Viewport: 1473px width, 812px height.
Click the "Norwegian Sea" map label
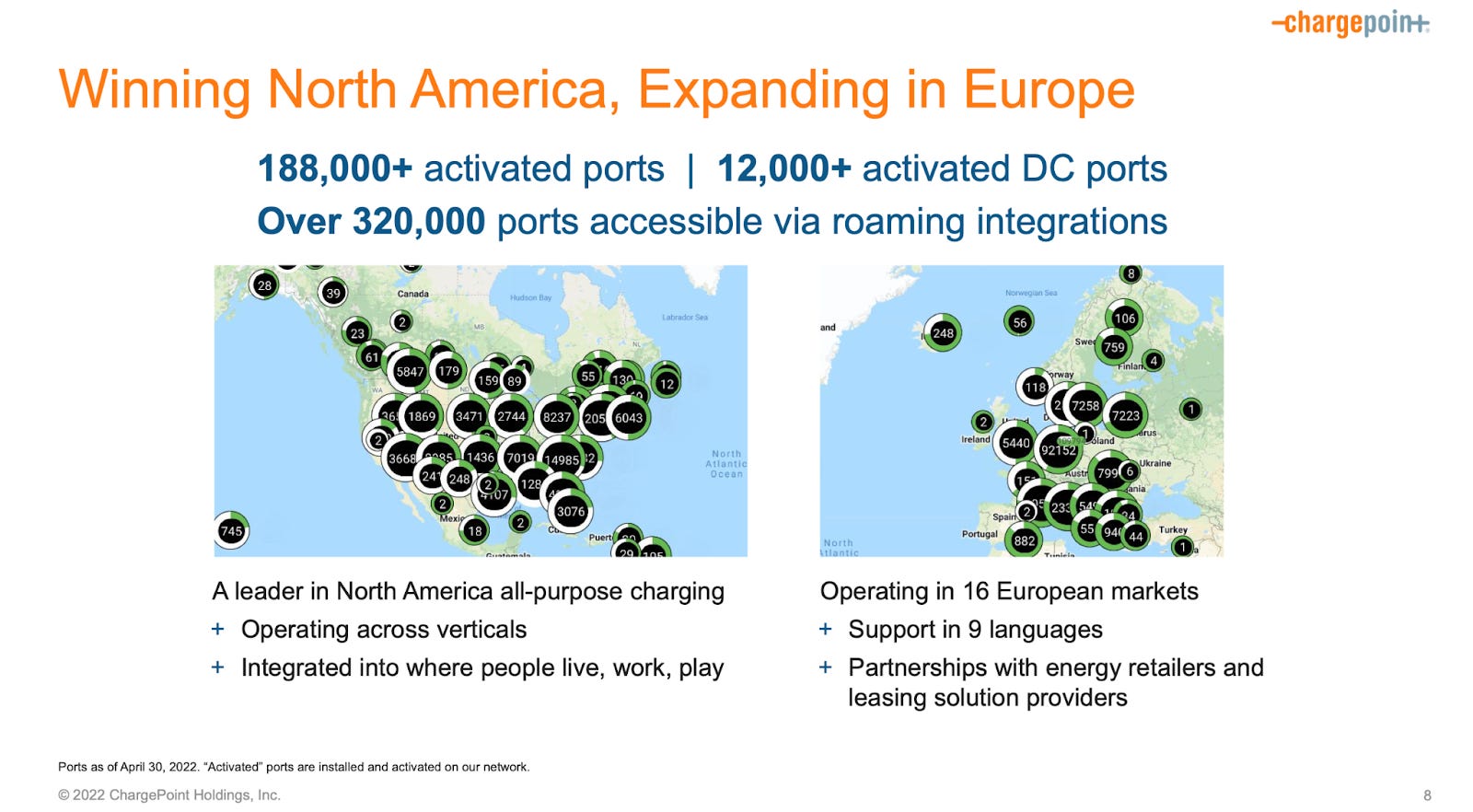tap(1031, 293)
